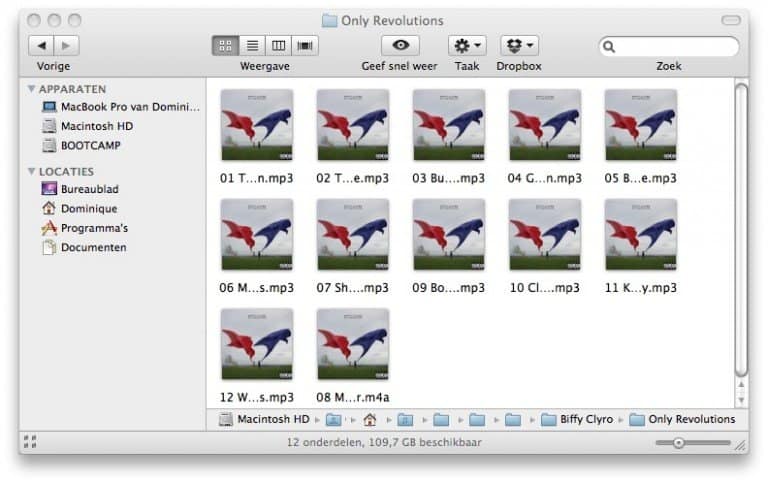Select Macintosh HD in the sidebar
Viewport: 768px width, 483px height.
pos(87,126)
